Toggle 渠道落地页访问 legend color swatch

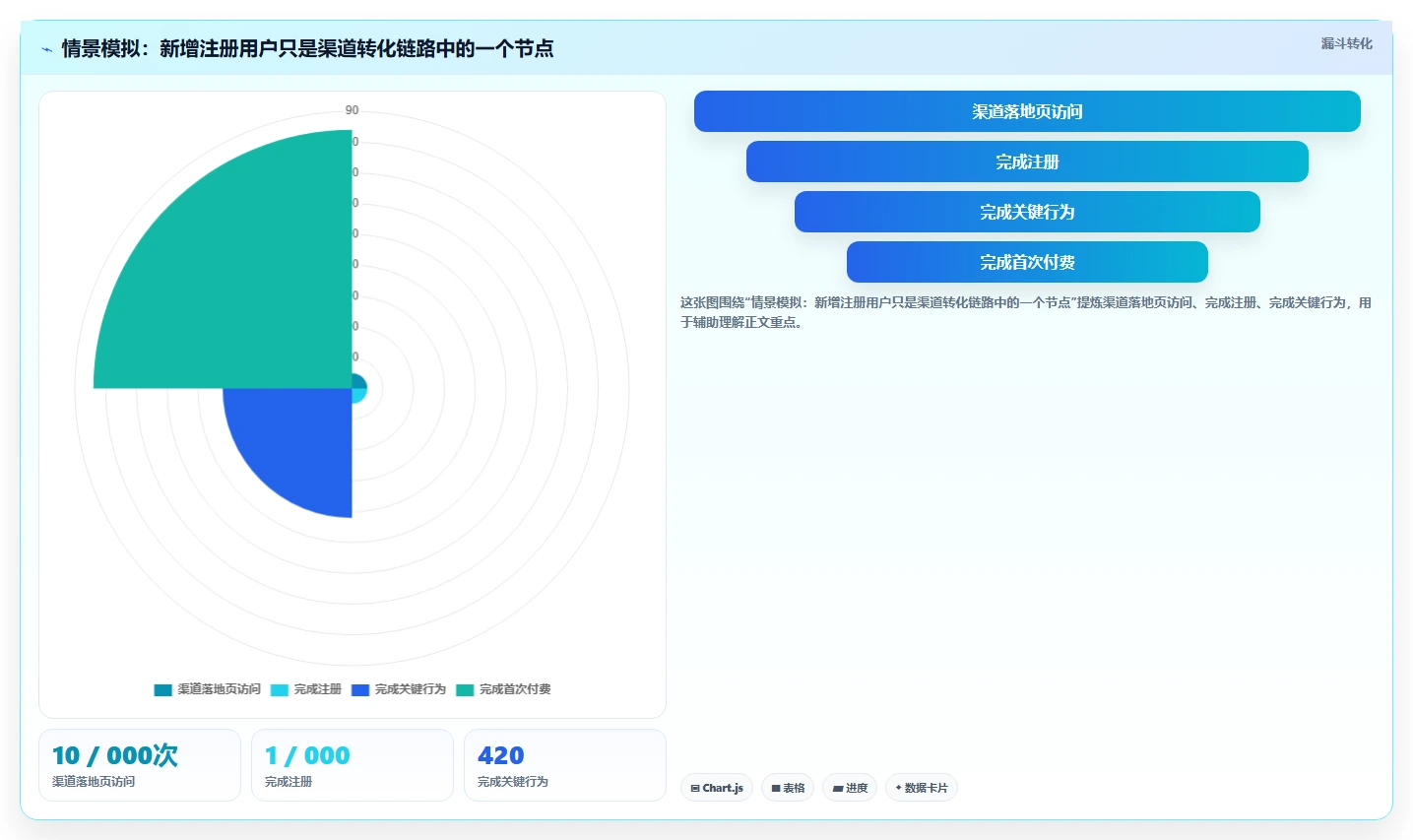click(163, 689)
